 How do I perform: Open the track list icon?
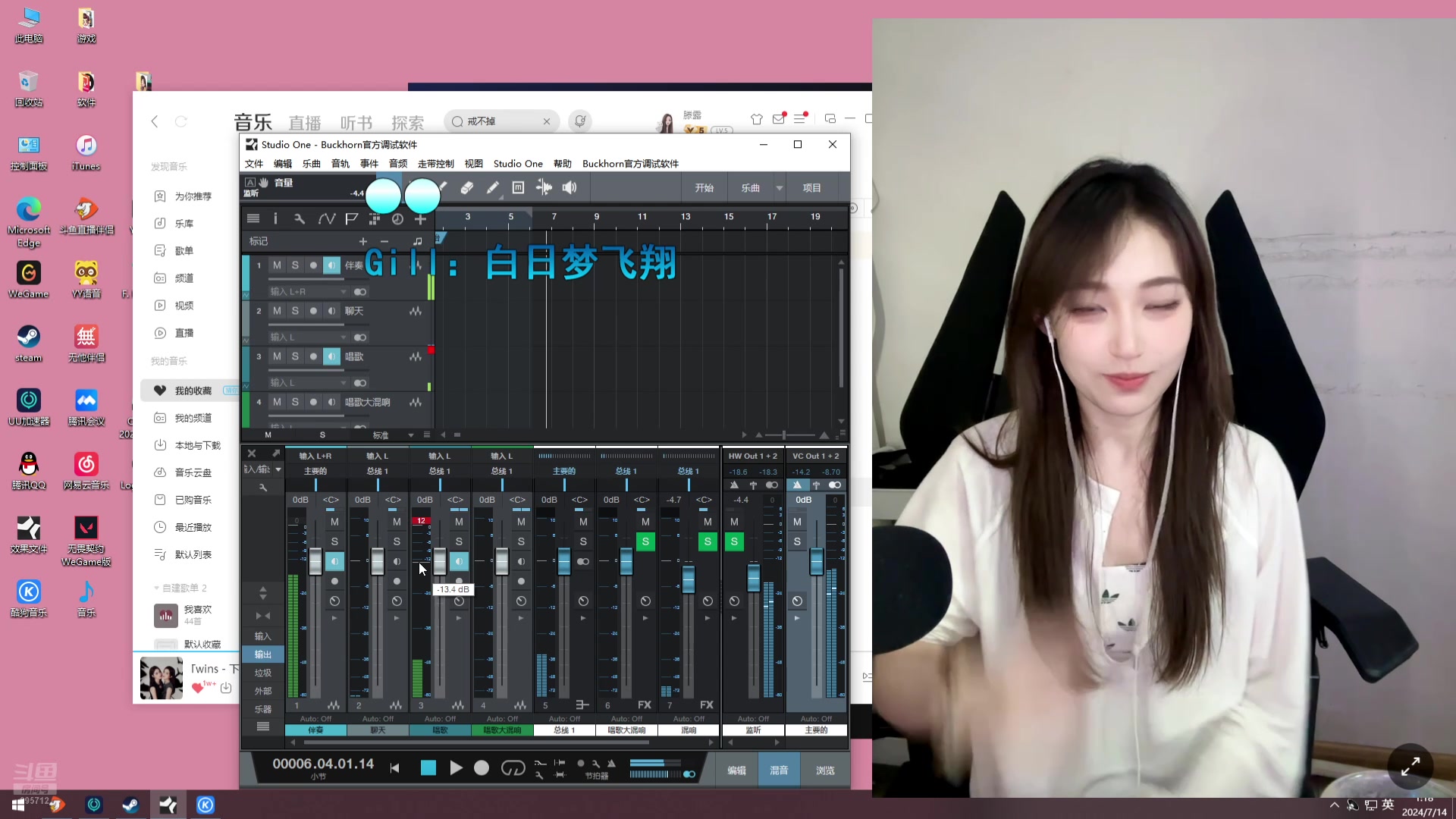(253, 218)
